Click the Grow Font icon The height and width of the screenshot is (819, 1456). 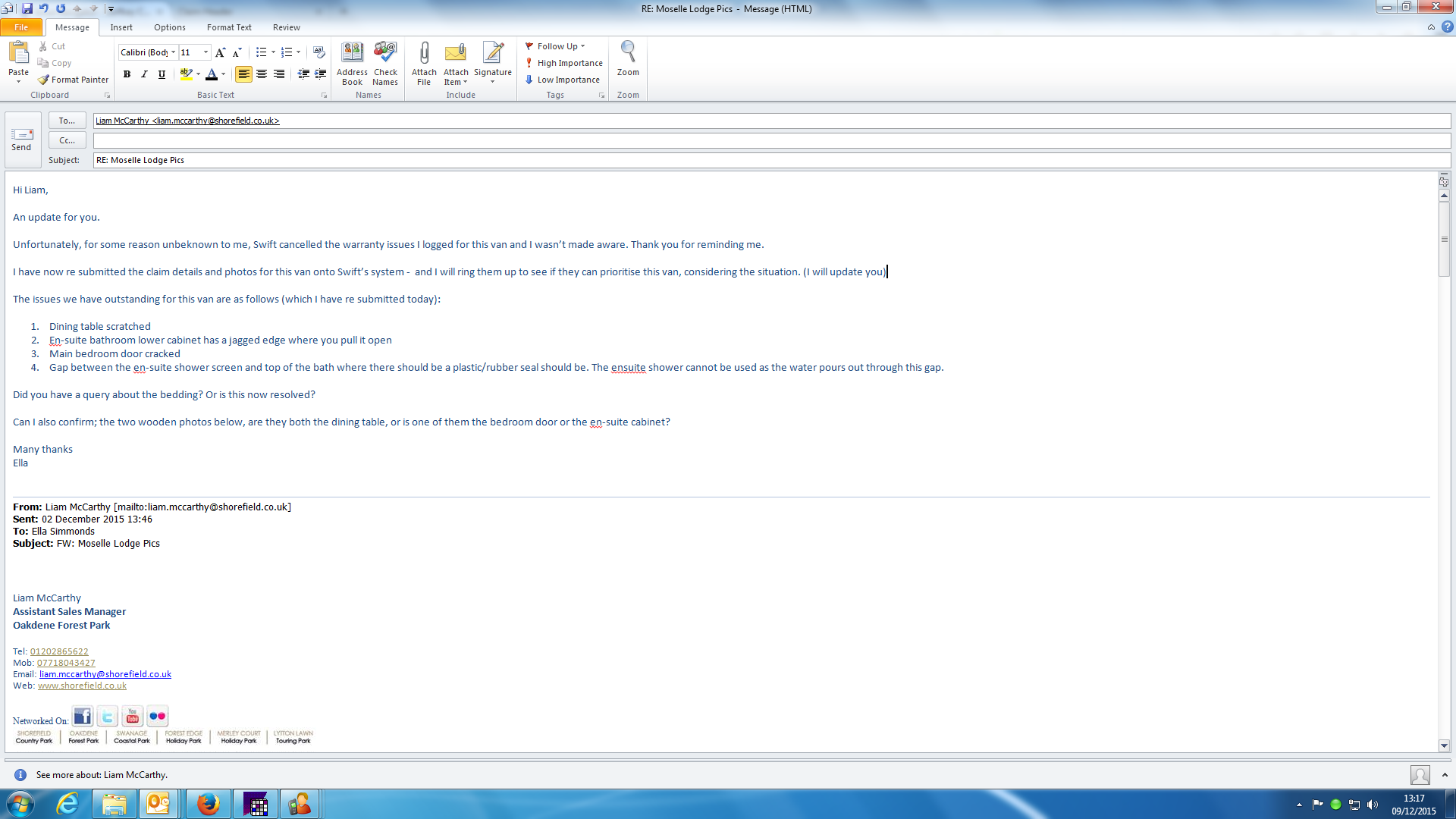pos(220,52)
